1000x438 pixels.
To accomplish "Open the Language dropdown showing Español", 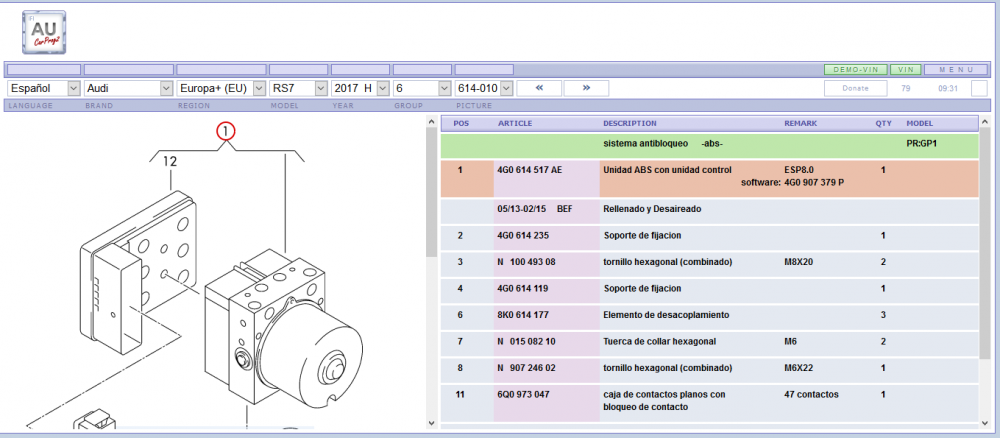I will [42, 88].
